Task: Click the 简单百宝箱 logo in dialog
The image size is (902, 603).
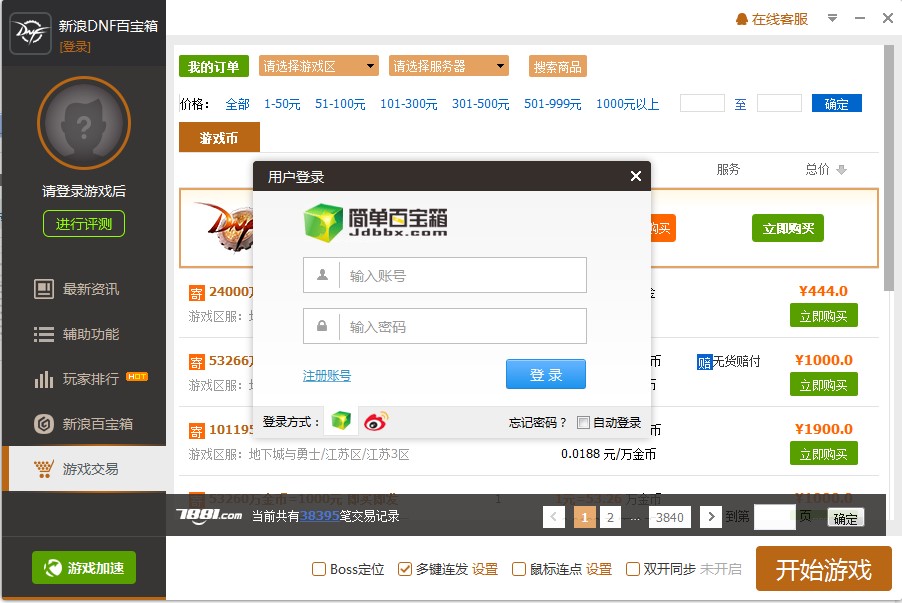Action: 376,222
